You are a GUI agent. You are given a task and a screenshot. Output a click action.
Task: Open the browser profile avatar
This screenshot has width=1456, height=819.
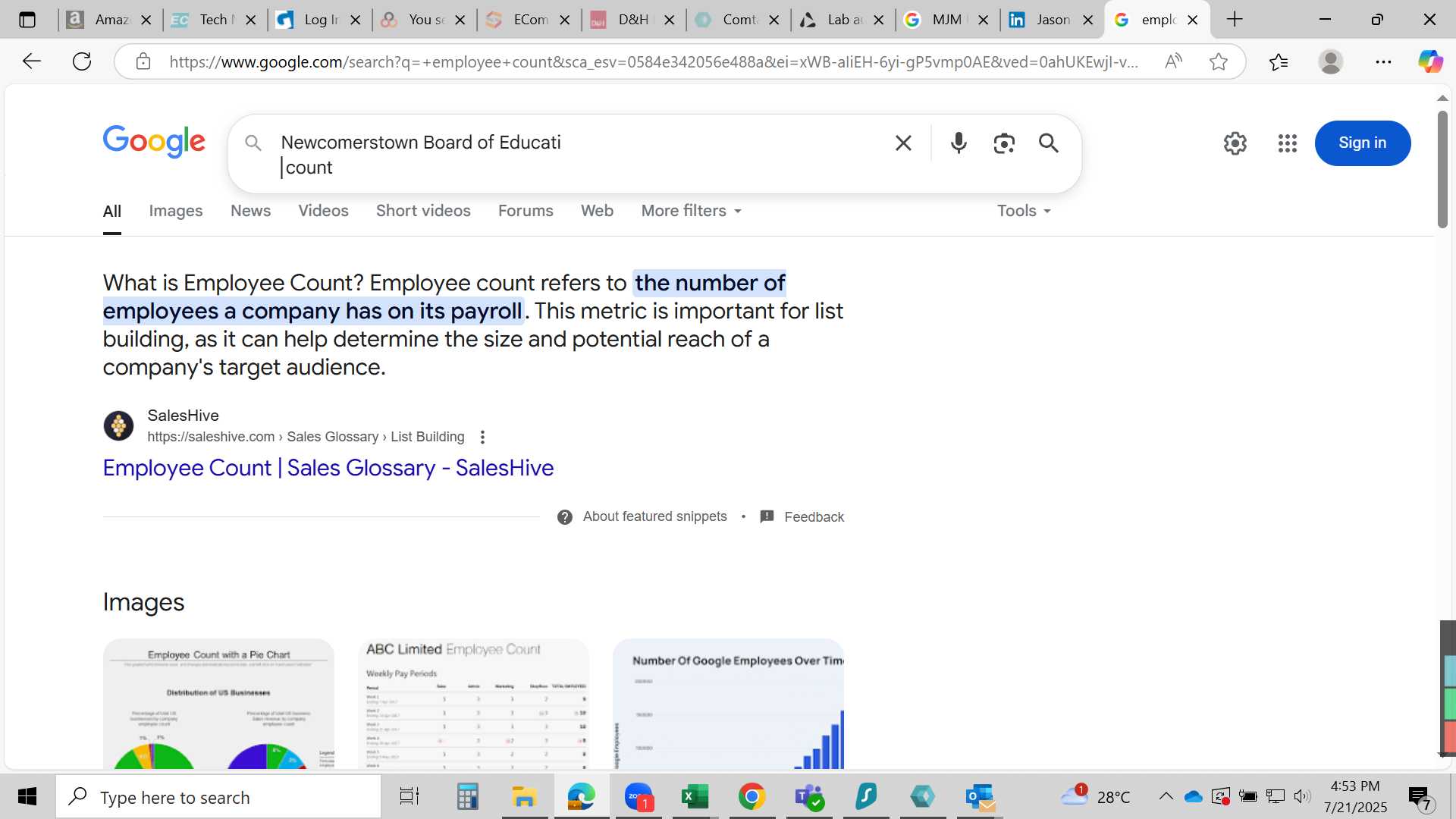pyautogui.click(x=1331, y=61)
